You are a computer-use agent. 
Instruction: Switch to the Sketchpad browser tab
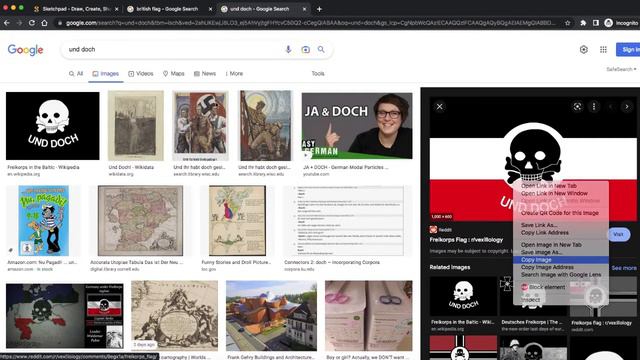point(76,9)
